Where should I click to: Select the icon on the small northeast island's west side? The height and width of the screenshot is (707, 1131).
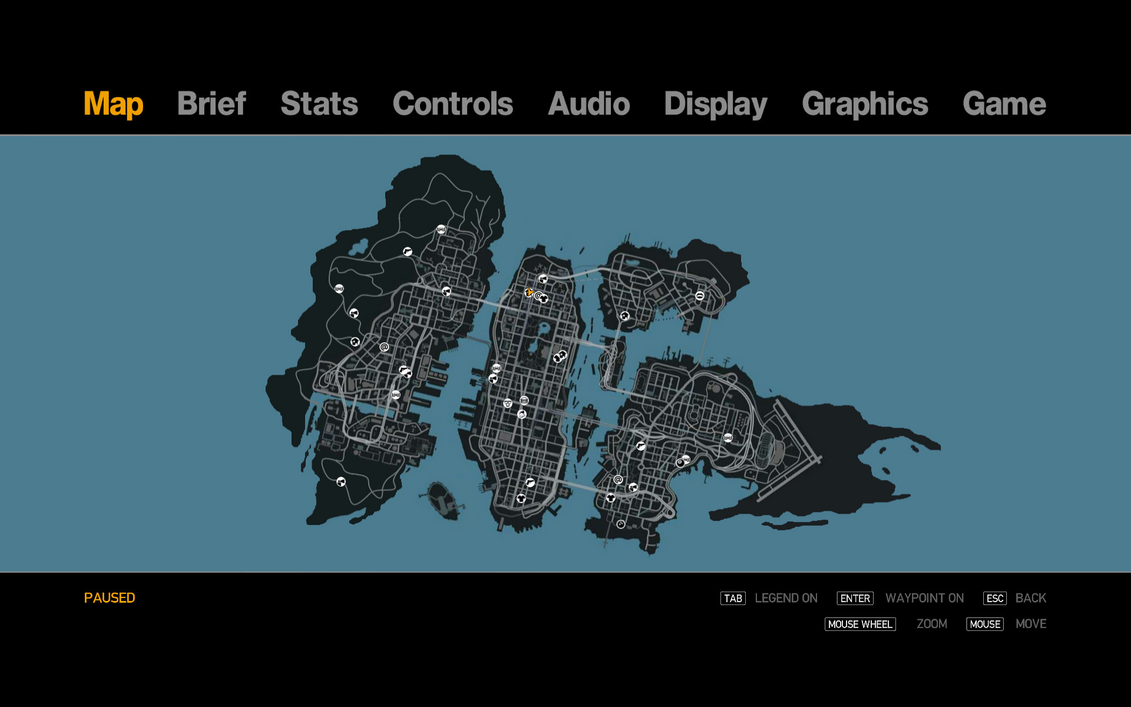point(625,316)
